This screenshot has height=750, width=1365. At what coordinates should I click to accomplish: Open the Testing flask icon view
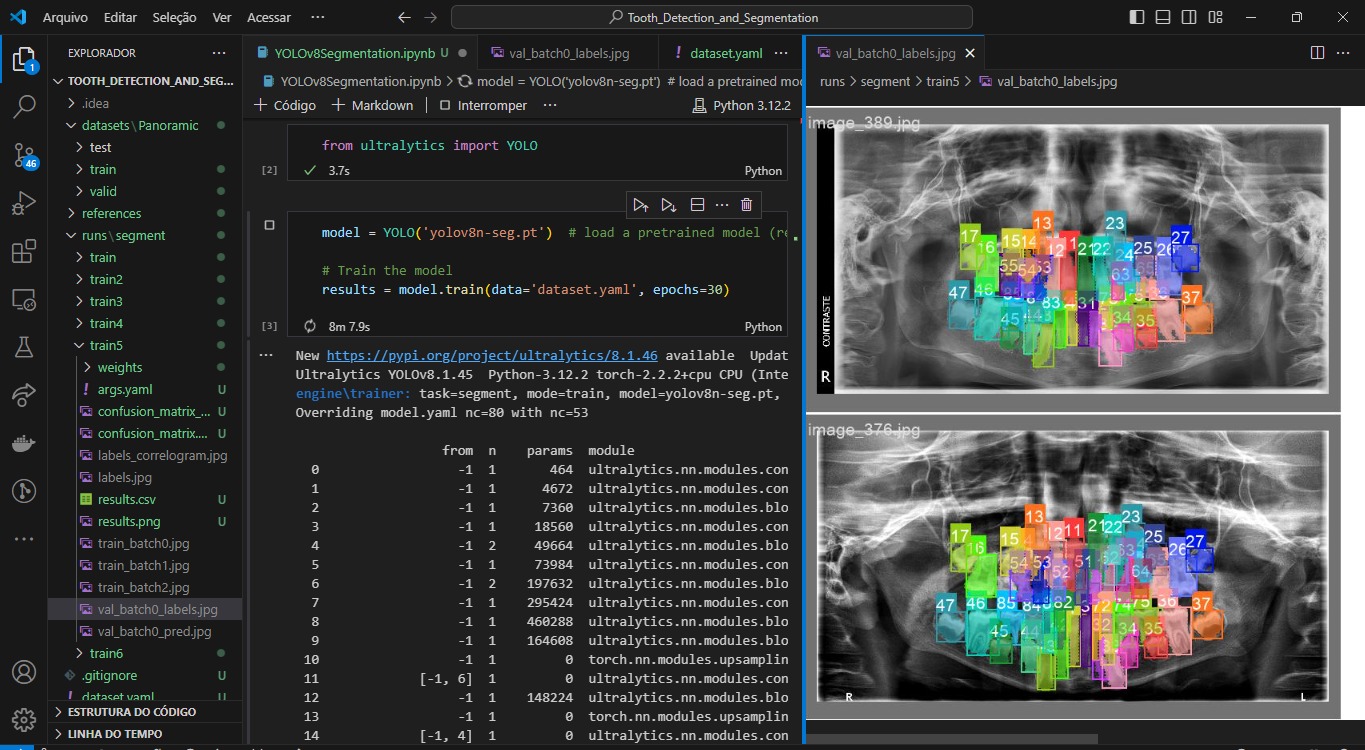[24, 348]
